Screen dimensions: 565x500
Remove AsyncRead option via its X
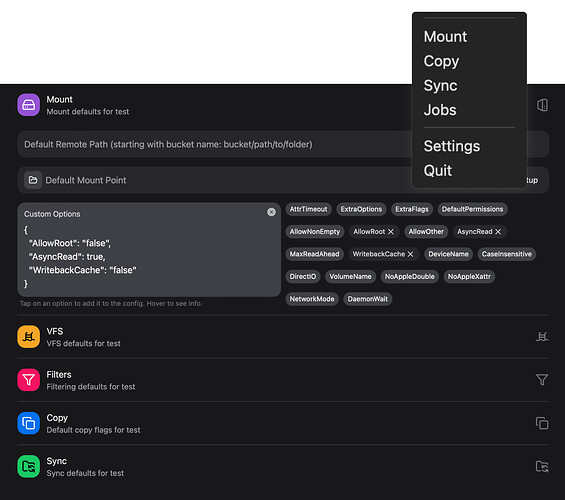(x=498, y=232)
